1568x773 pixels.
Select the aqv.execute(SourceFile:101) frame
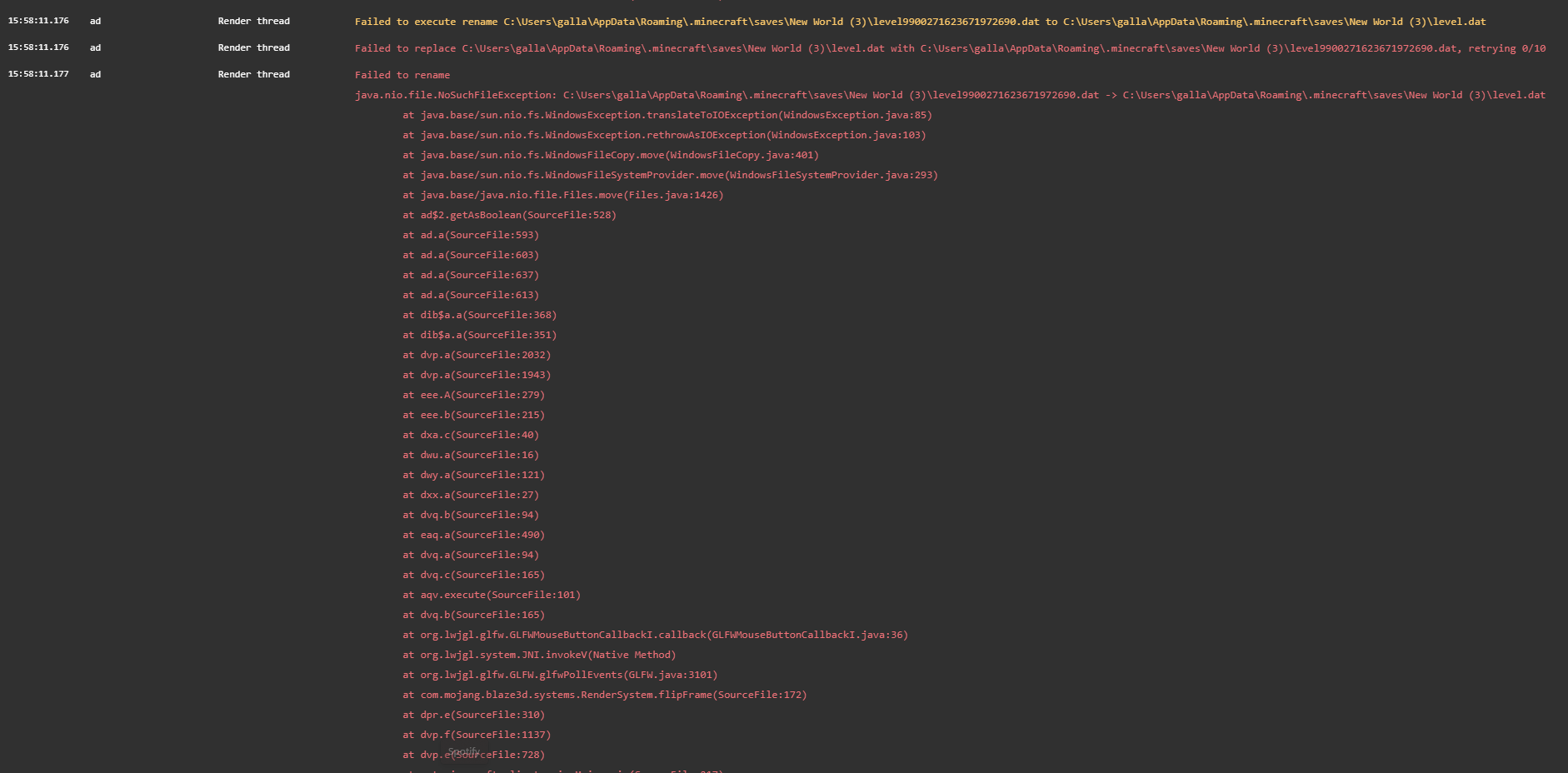tap(492, 595)
